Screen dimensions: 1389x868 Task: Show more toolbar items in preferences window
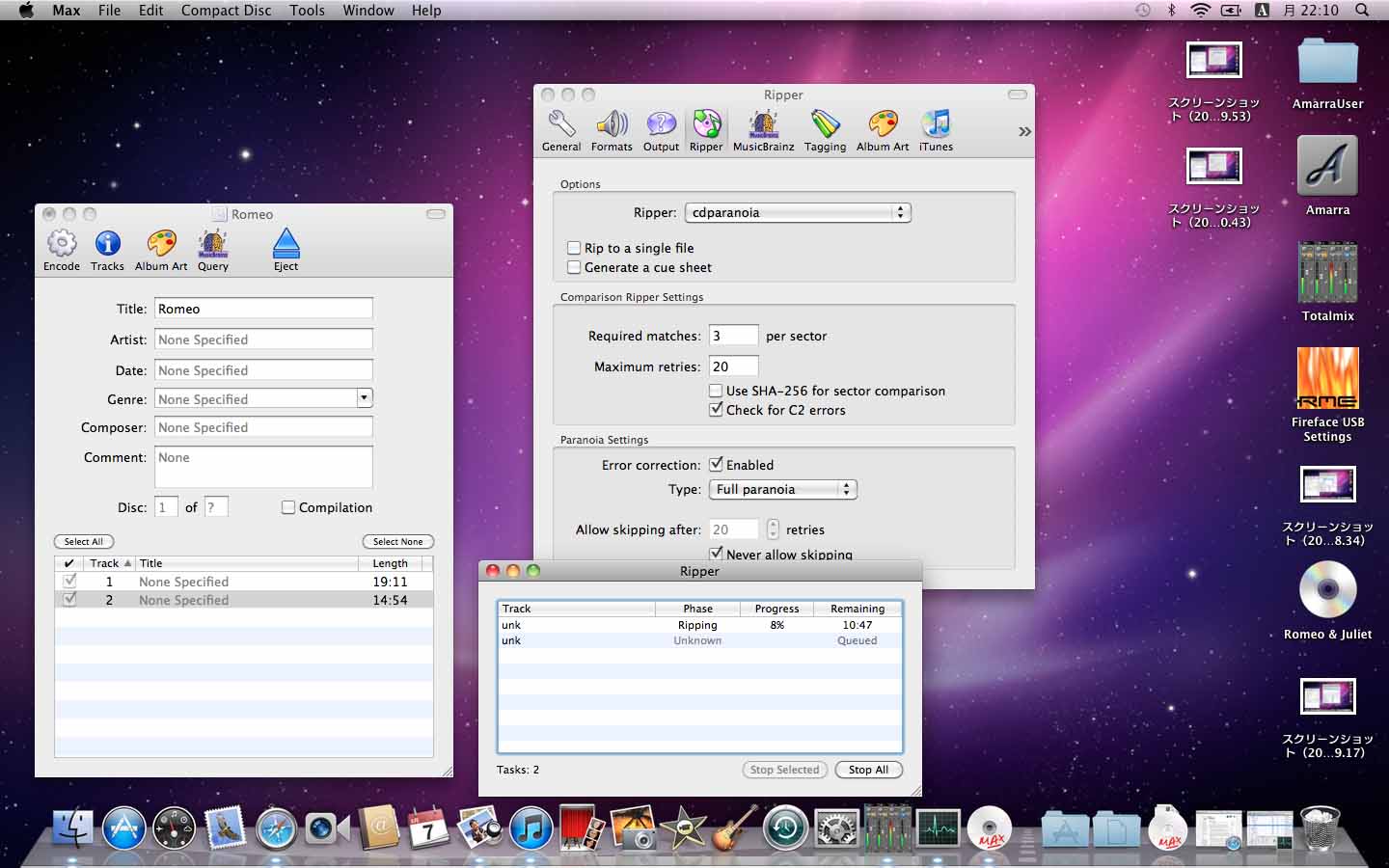[x=1024, y=131]
